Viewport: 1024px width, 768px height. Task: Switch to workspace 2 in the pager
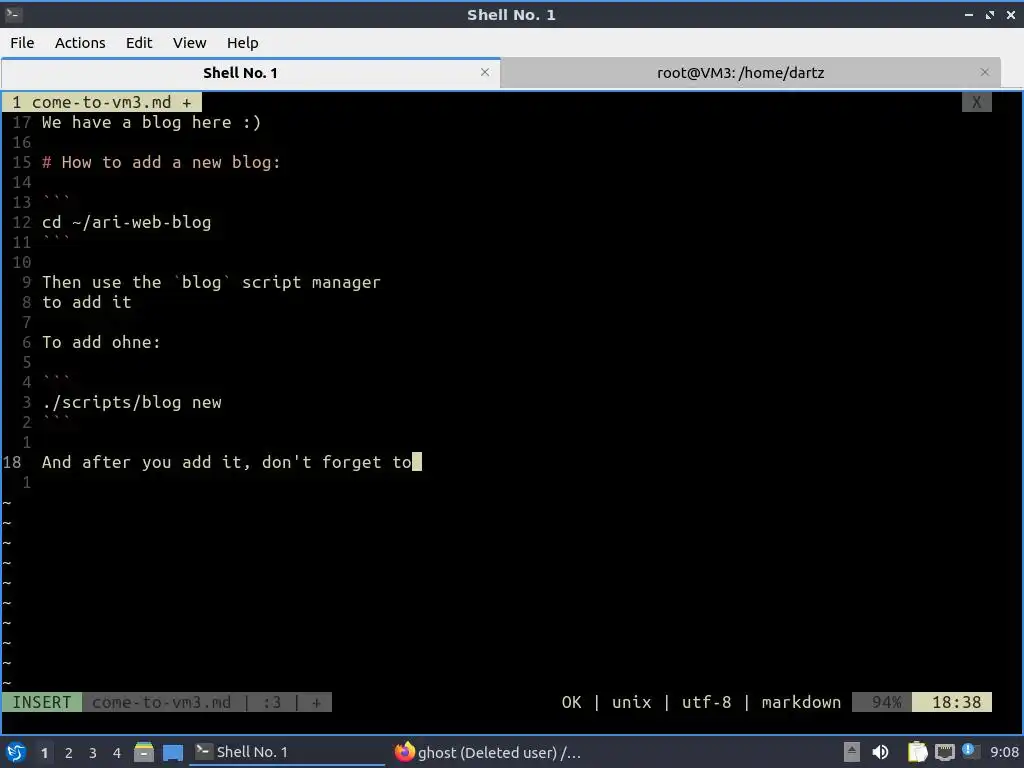pos(69,753)
